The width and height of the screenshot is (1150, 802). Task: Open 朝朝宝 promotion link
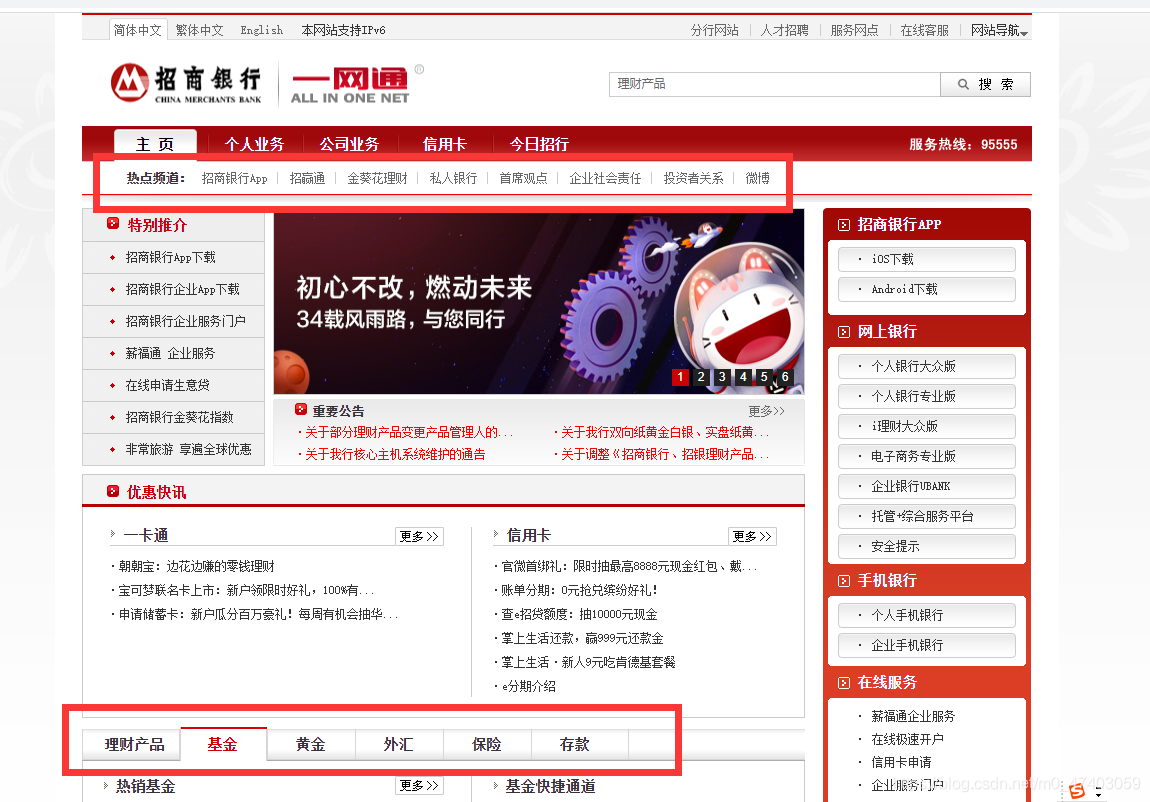[197, 566]
